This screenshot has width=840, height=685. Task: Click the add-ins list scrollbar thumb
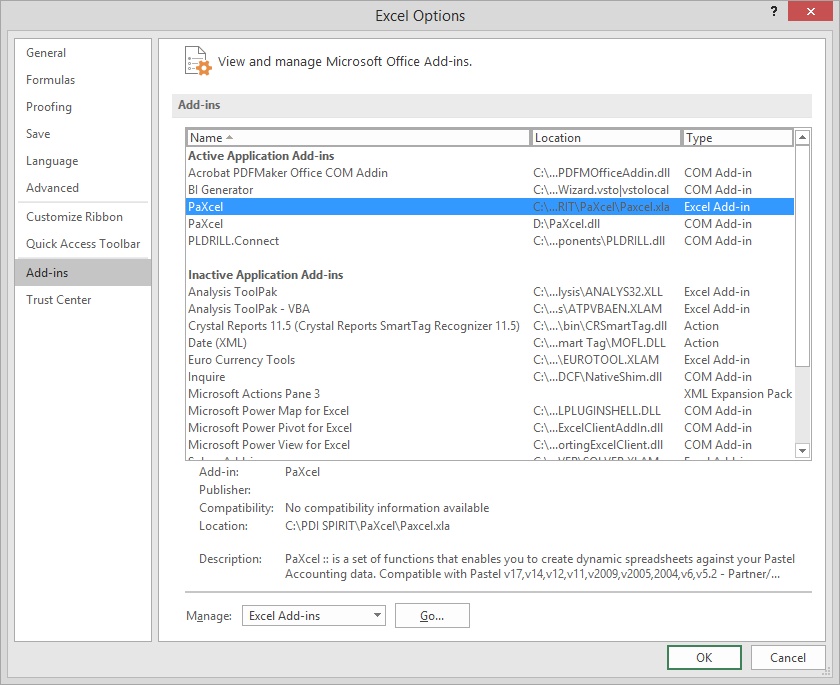click(802, 256)
